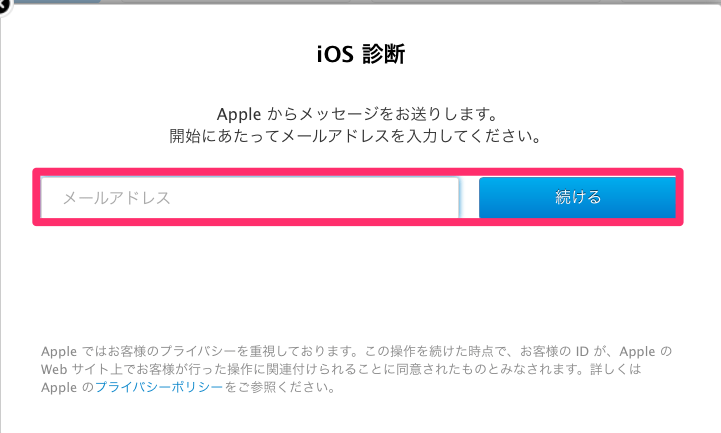
Task: Click the gap between email field and 続ける
Action: 469,198
